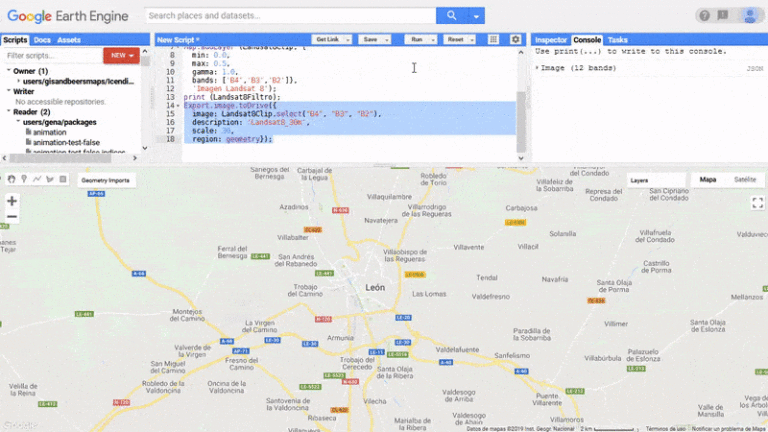This screenshot has width=768, height=432.
Task: Switch to the Console tab
Action: point(587,40)
